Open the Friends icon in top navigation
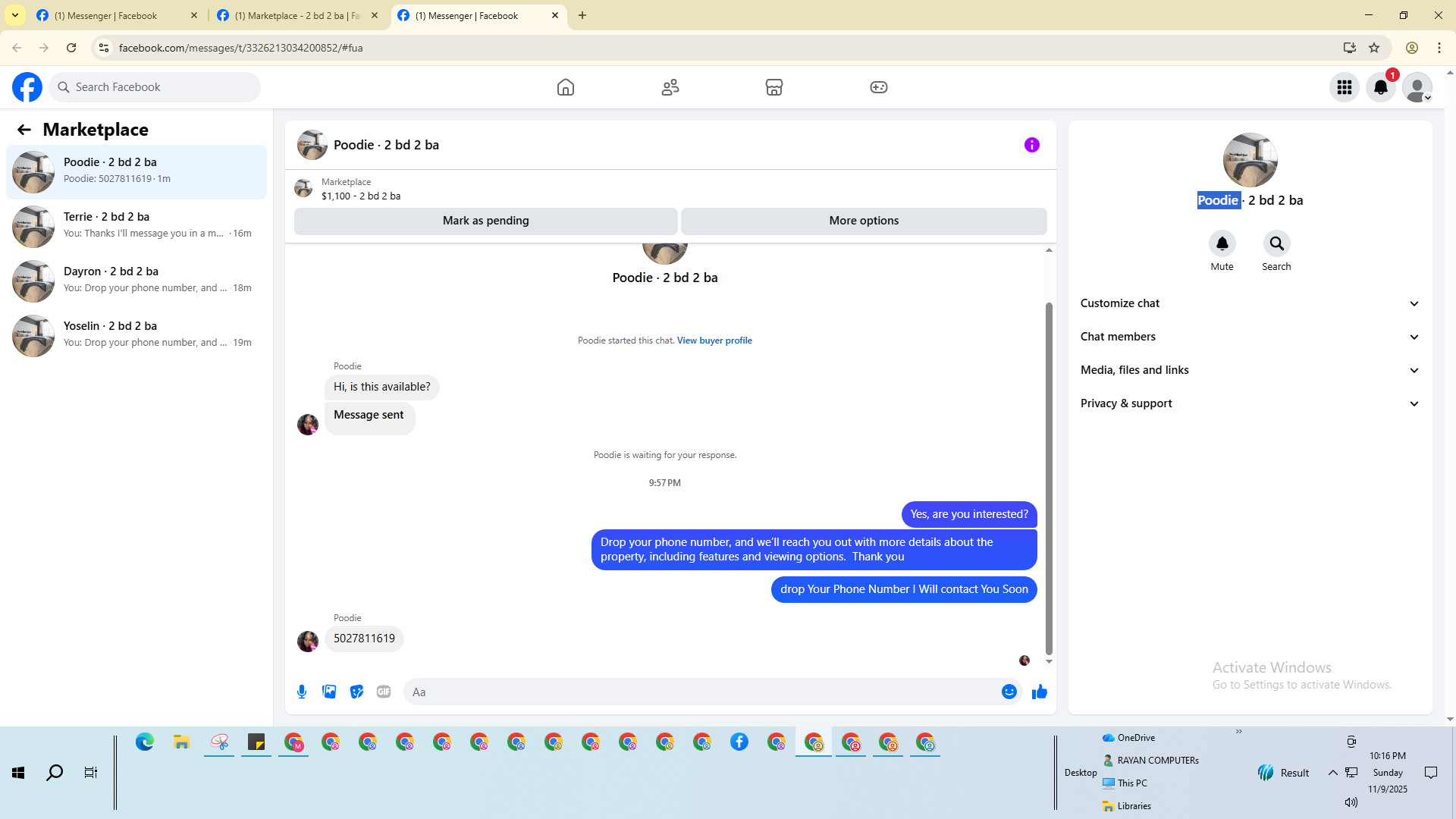The image size is (1456, 819). click(x=670, y=87)
